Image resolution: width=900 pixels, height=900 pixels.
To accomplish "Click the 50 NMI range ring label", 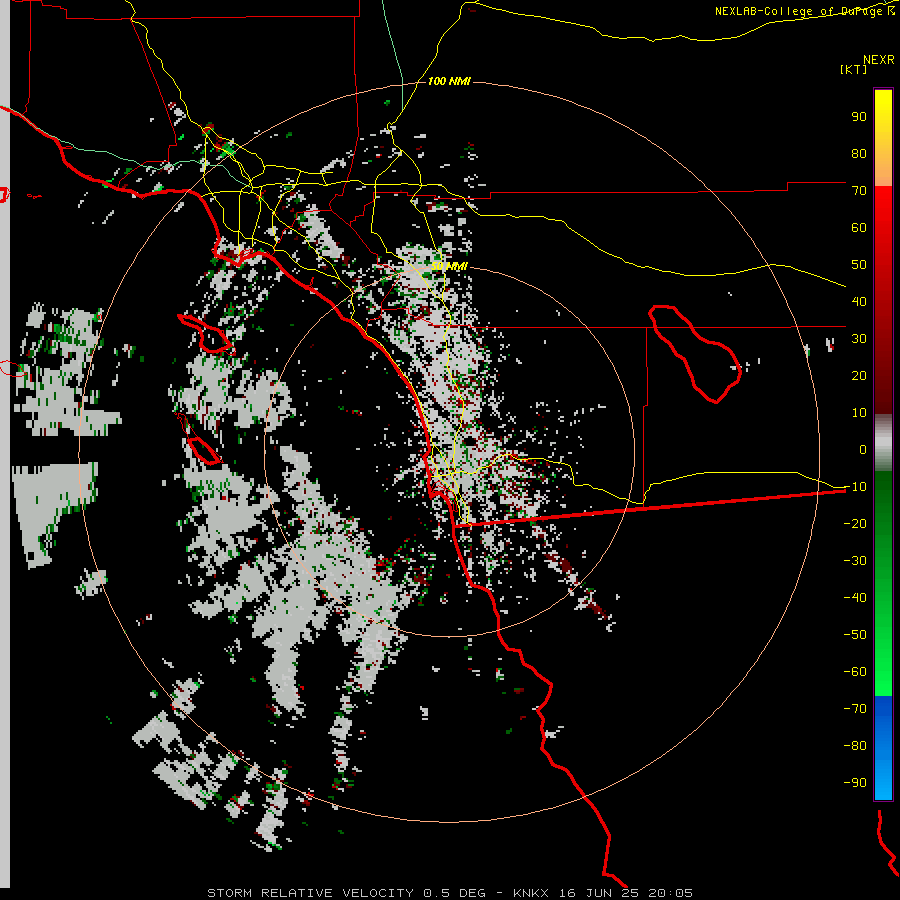I will [x=449, y=266].
